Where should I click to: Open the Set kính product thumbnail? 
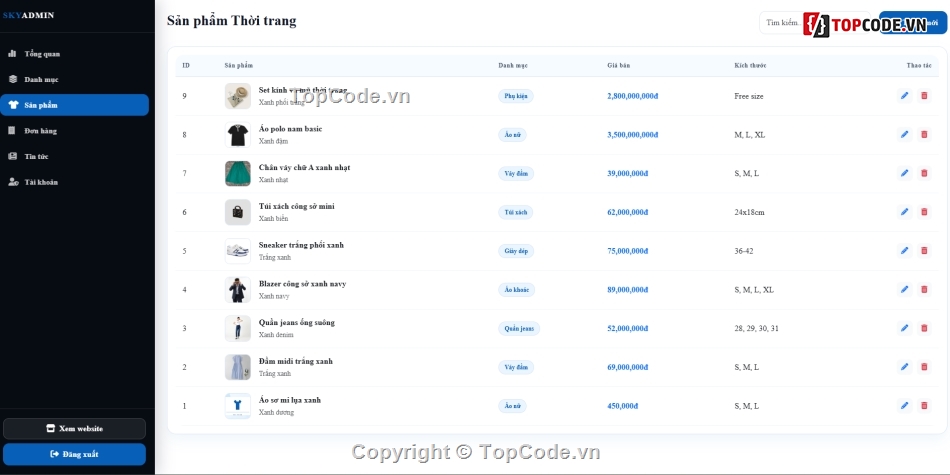point(238,96)
